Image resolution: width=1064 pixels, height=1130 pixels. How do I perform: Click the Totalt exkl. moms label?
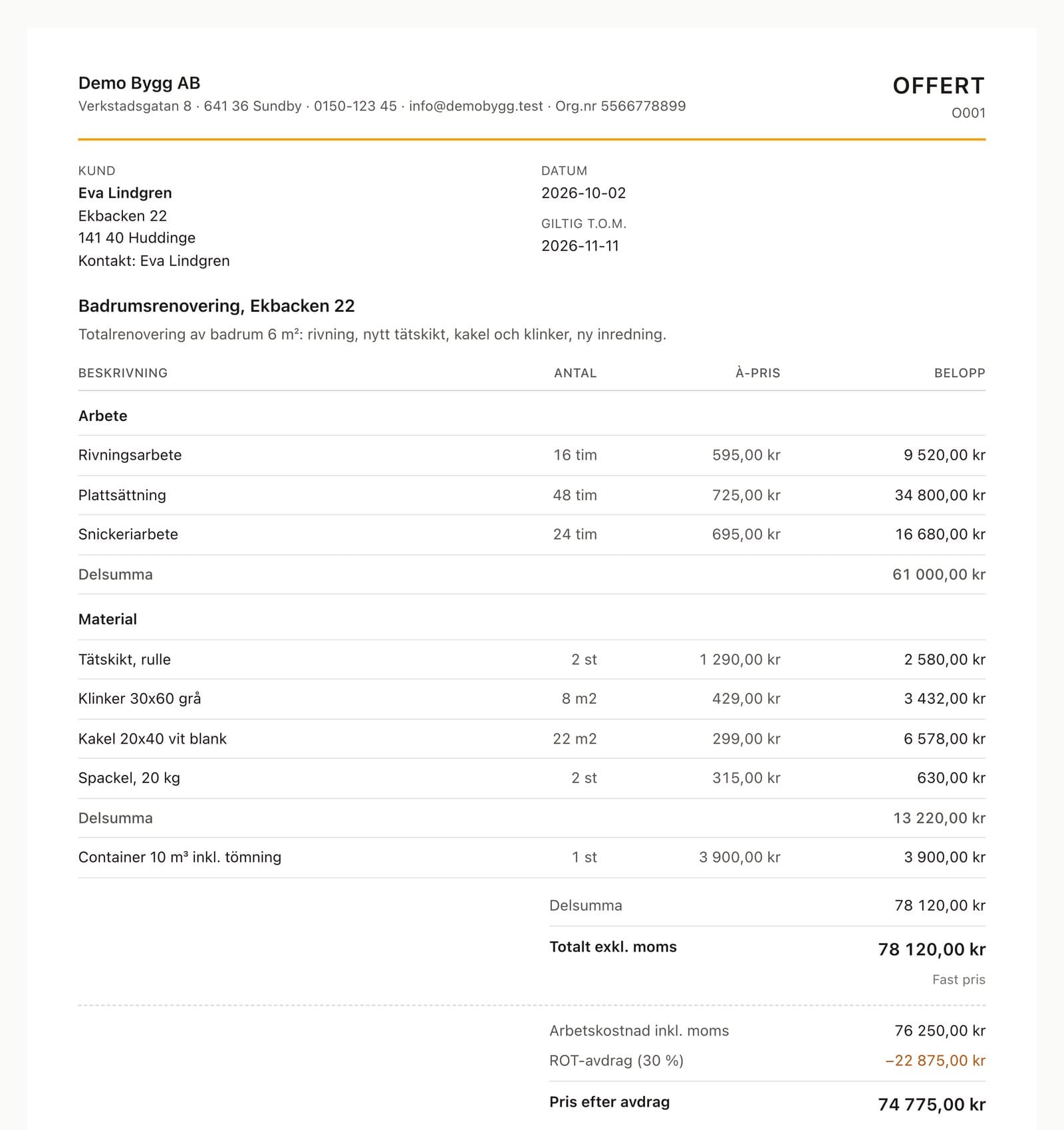612,947
